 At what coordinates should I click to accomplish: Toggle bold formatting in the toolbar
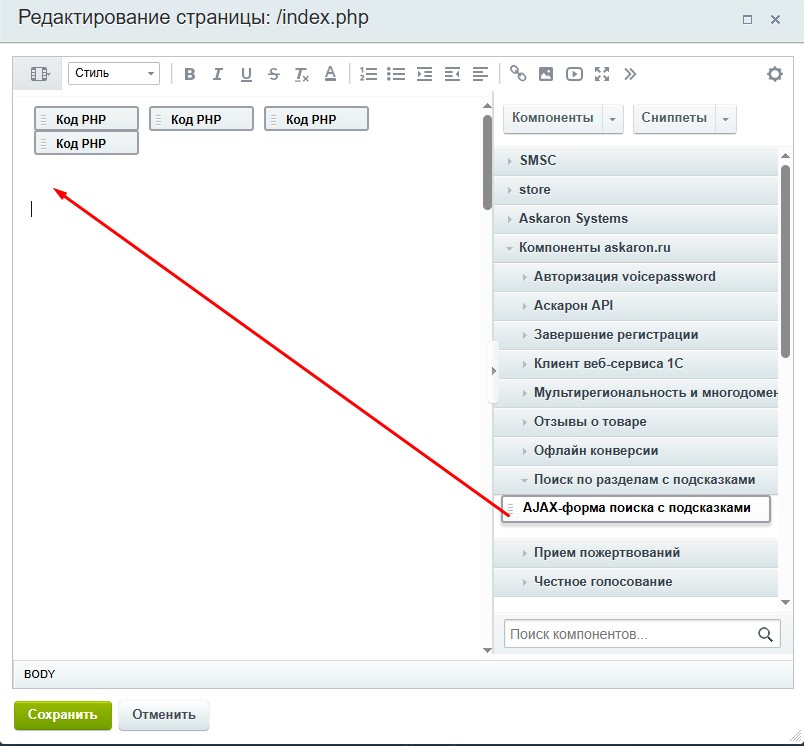[190, 74]
